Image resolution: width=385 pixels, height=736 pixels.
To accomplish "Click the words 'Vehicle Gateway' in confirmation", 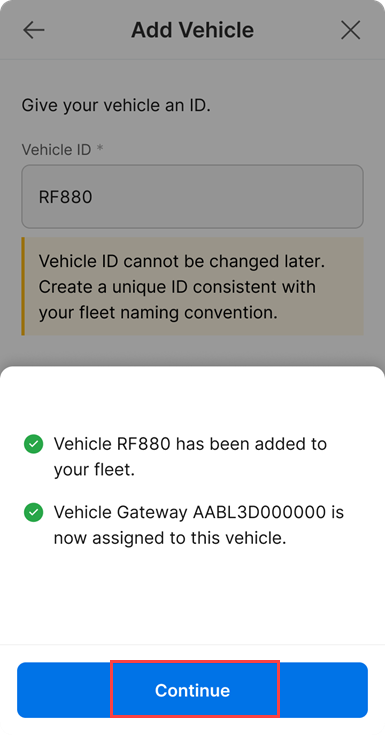I will point(120,513).
